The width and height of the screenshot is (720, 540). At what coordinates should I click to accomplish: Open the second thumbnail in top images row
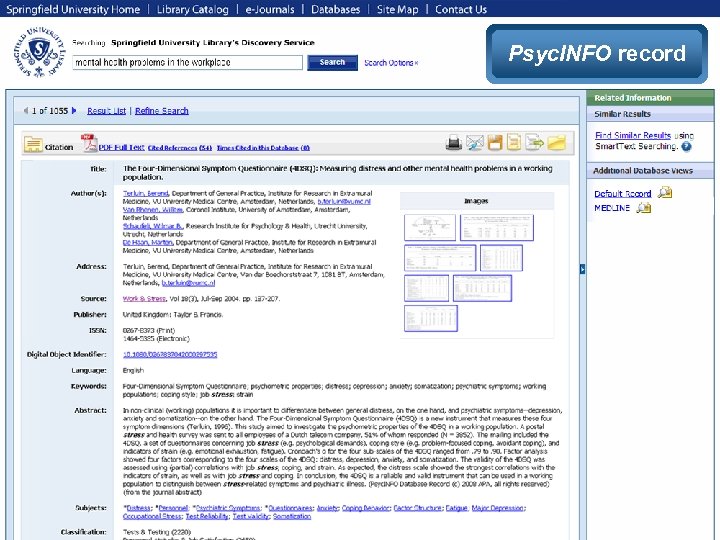497,227
